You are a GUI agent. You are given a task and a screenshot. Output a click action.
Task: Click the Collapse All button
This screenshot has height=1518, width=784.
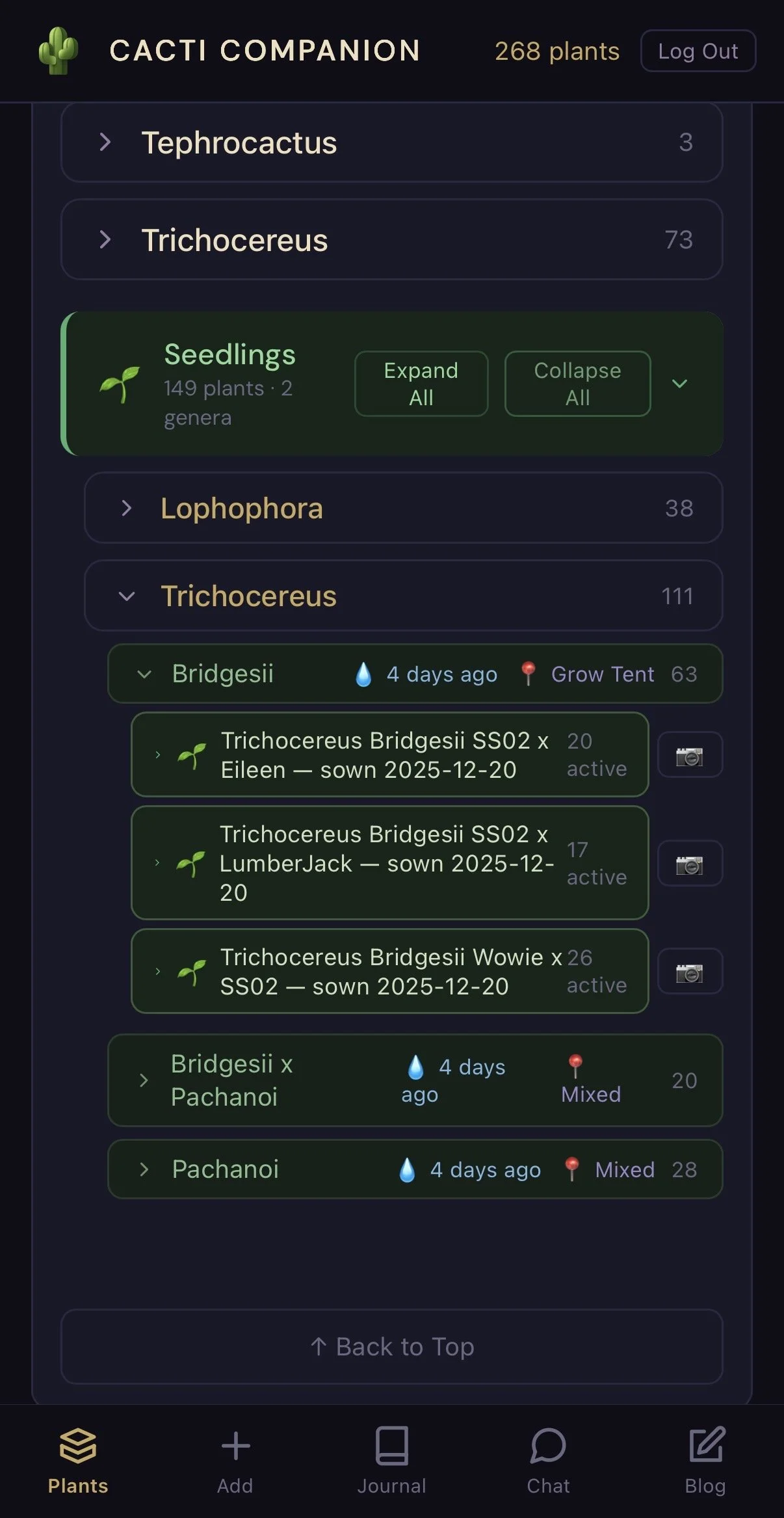578,384
